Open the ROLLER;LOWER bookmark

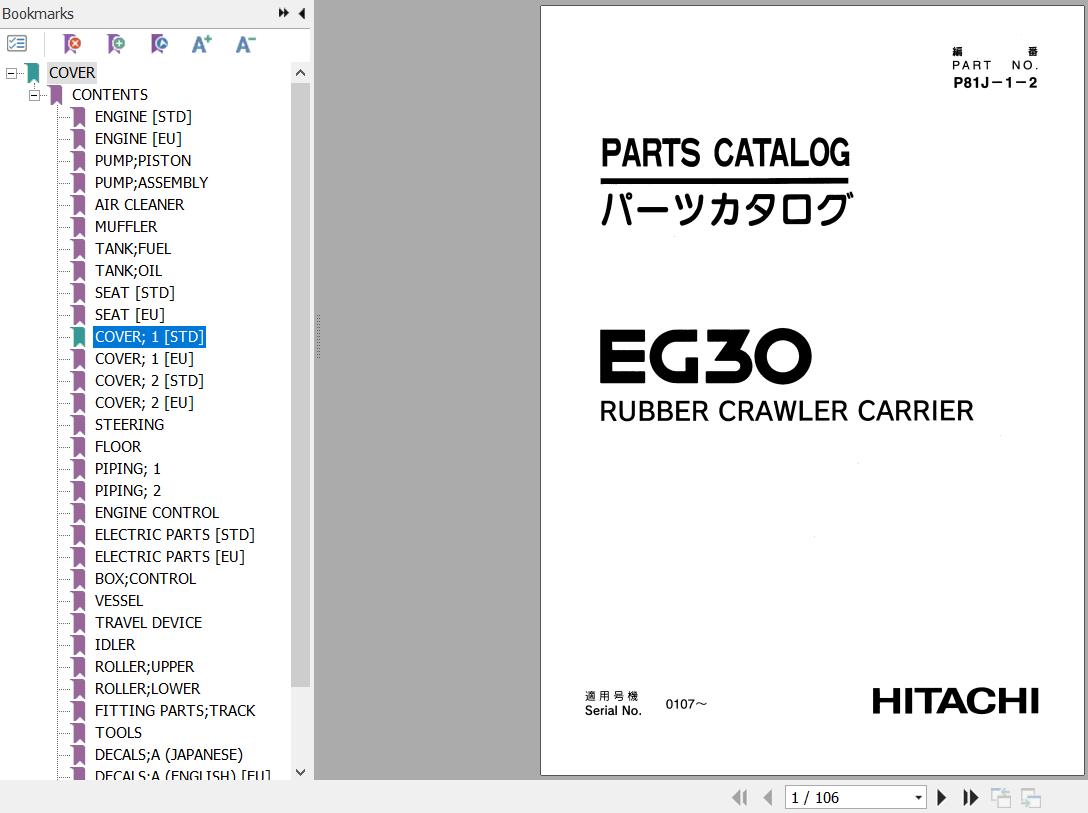(x=147, y=689)
